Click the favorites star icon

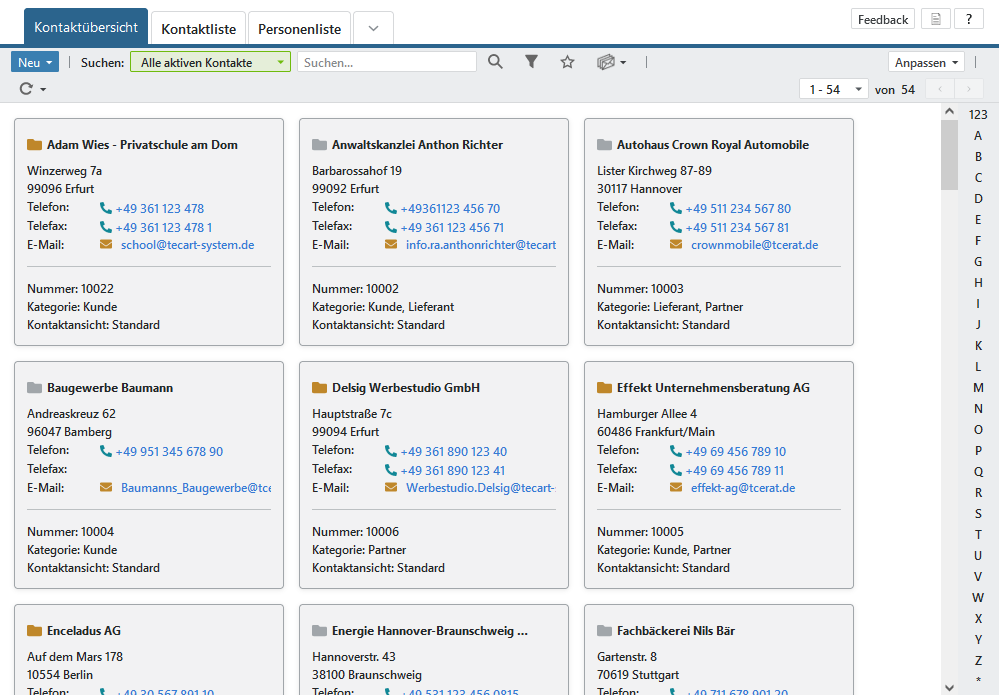[x=567, y=62]
